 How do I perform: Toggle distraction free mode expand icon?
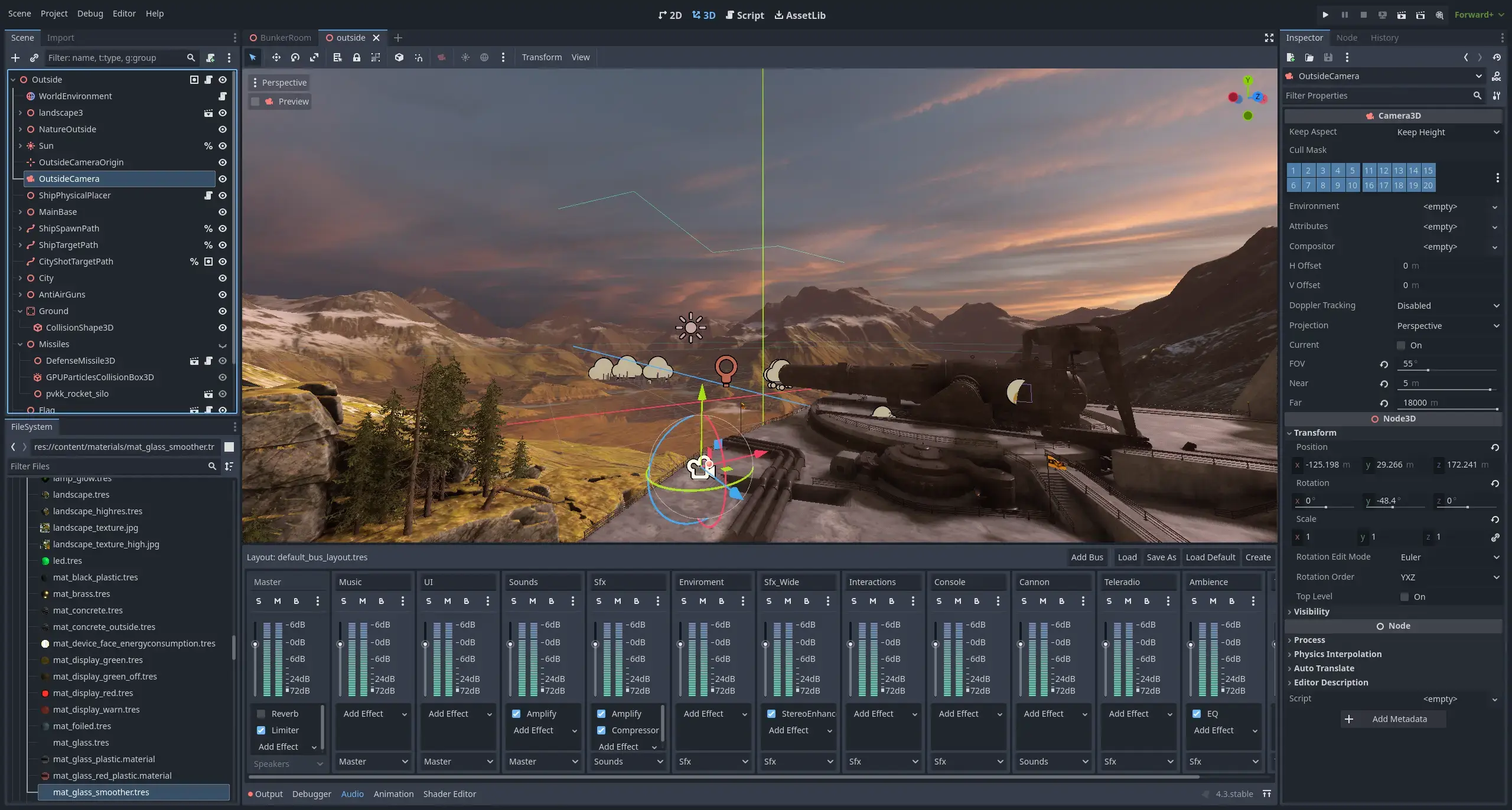[1269, 38]
